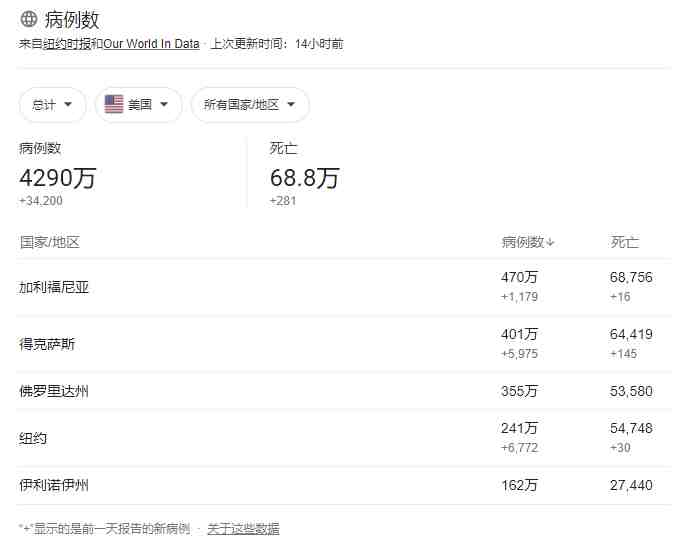Expand the 美国 country selector
Image resolution: width=691 pixels, height=549 pixels.
[139, 105]
